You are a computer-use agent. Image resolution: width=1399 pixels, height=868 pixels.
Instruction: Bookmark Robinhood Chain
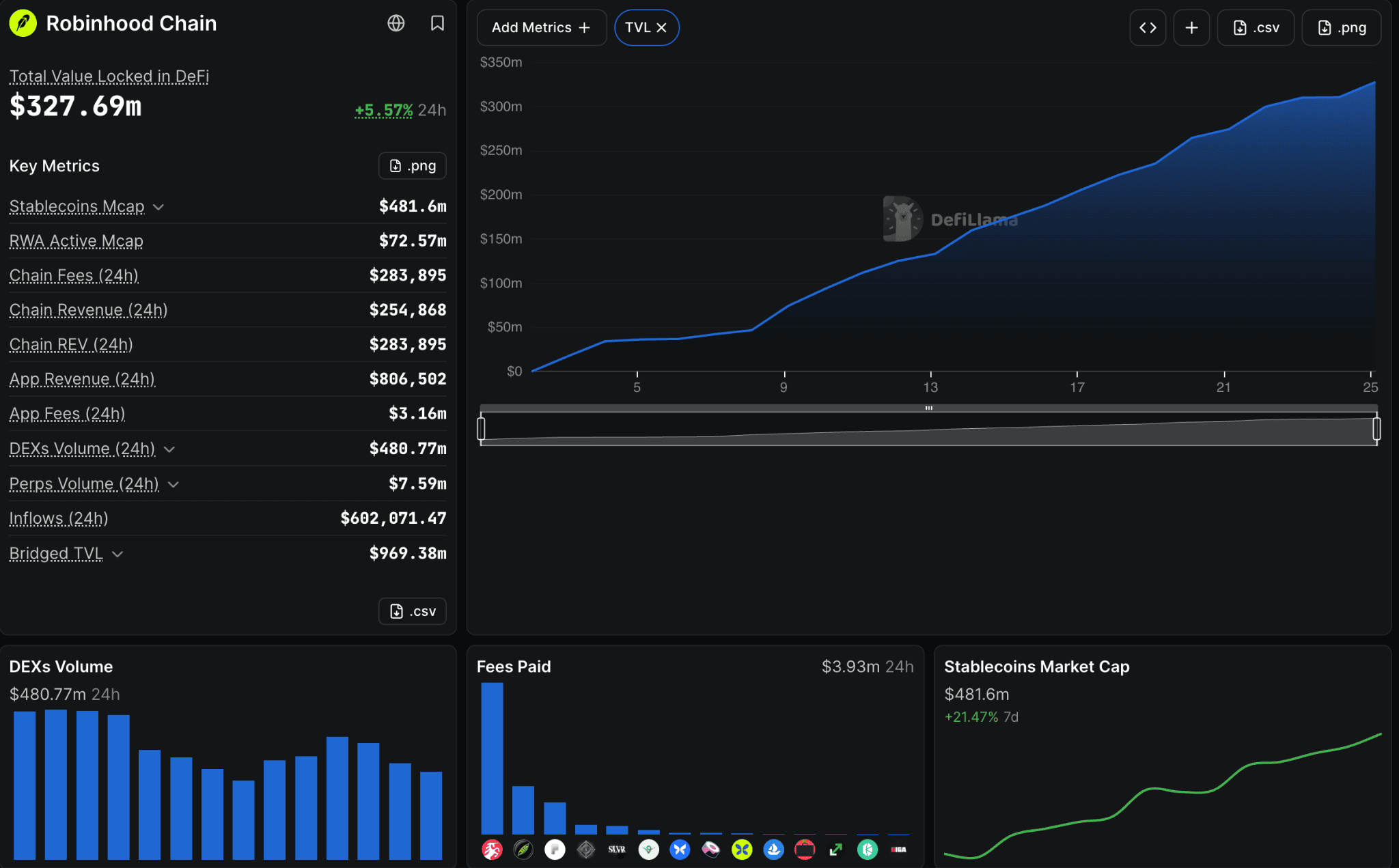pos(437,23)
